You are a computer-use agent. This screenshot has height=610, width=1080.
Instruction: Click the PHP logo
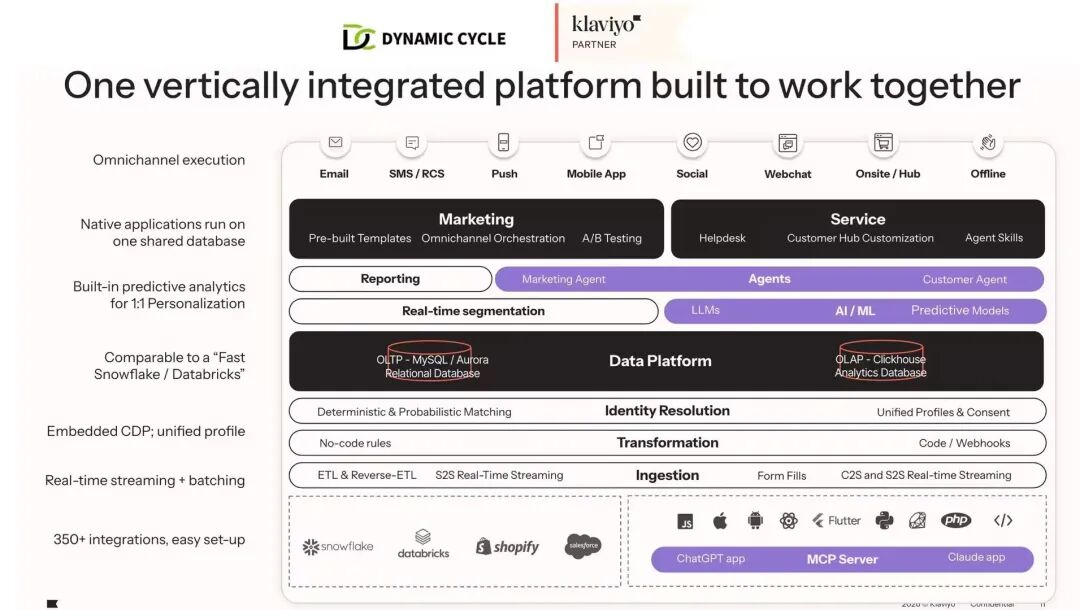pyautogui.click(x=956, y=521)
